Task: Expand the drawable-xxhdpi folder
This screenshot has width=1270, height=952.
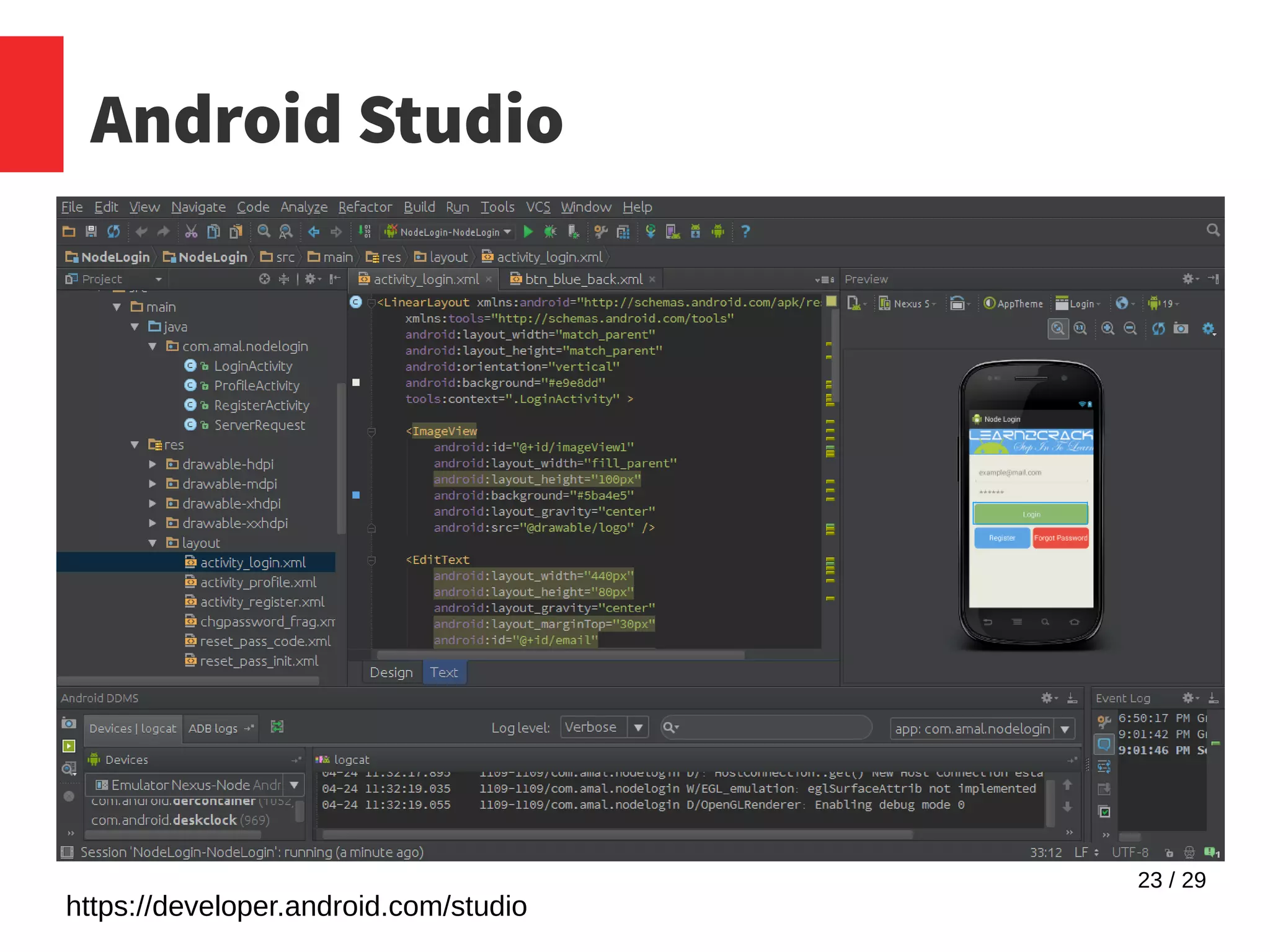Action: coord(153,523)
